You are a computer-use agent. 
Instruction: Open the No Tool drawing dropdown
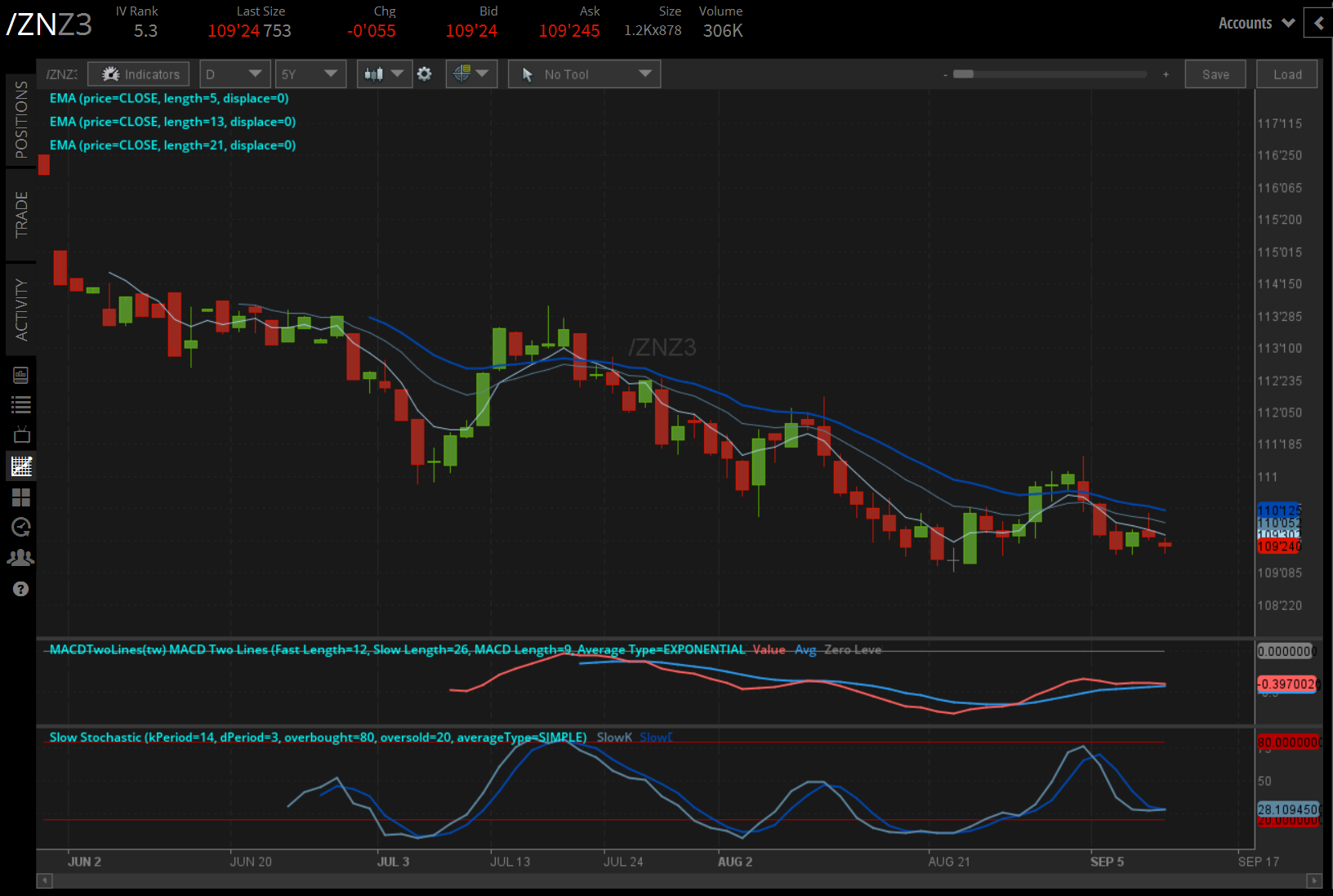point(584,74)
